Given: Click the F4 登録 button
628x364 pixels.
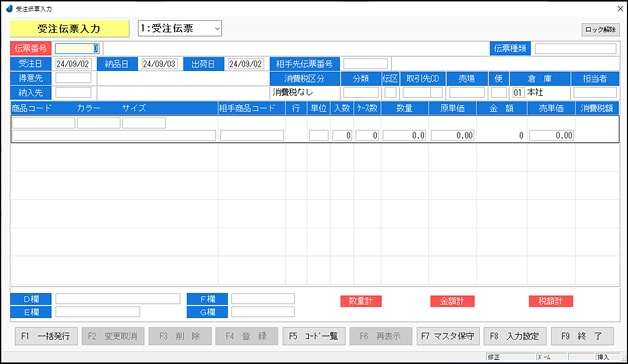Looking at the screenshot, I should coord(246,336).
